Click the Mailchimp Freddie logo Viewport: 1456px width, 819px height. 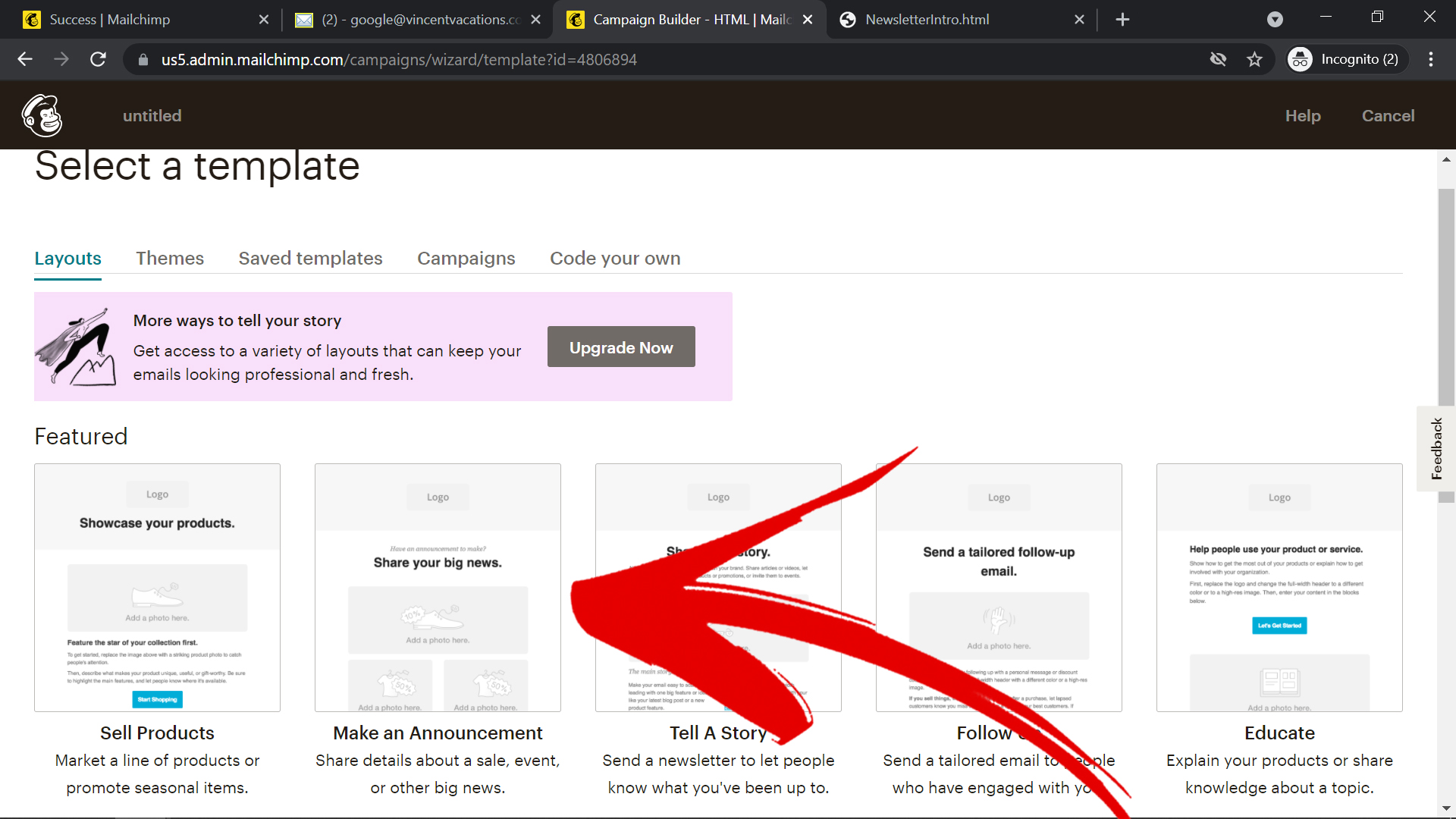(x=42, y=115)
